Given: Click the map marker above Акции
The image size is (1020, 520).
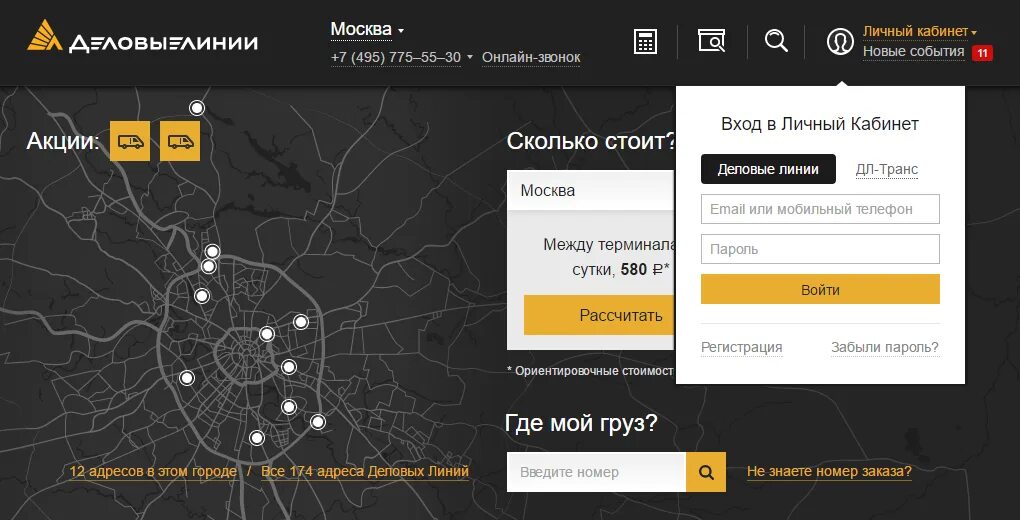Looking at the screenshot, I should (196, 108).
